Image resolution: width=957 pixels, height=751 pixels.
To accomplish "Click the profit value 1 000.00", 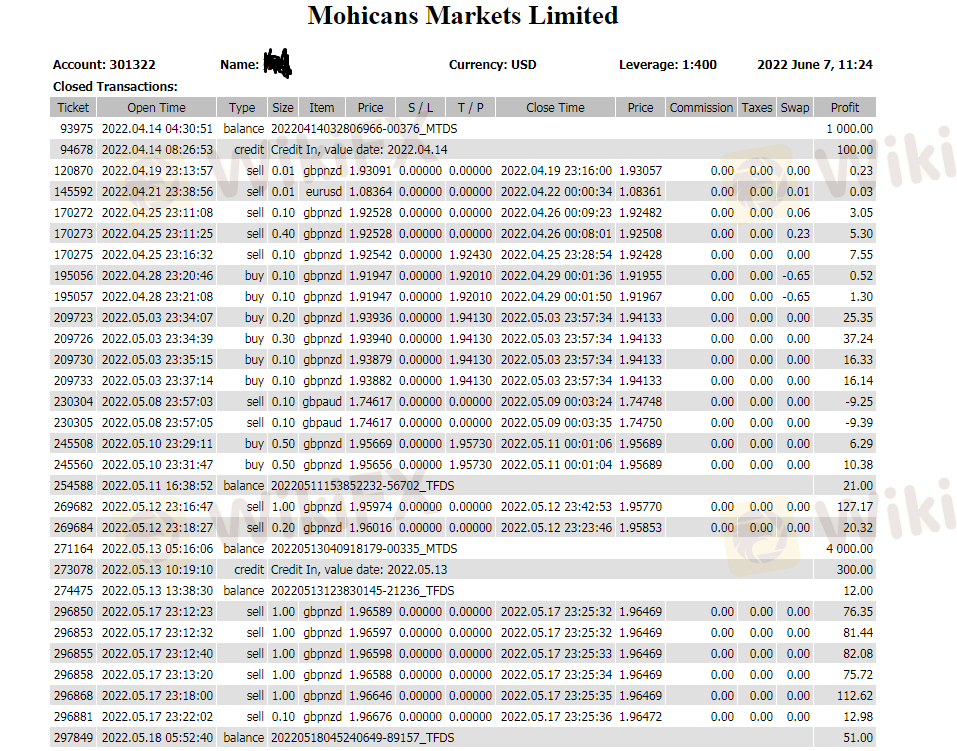I will pyautogui.click(x=850, y=129).
